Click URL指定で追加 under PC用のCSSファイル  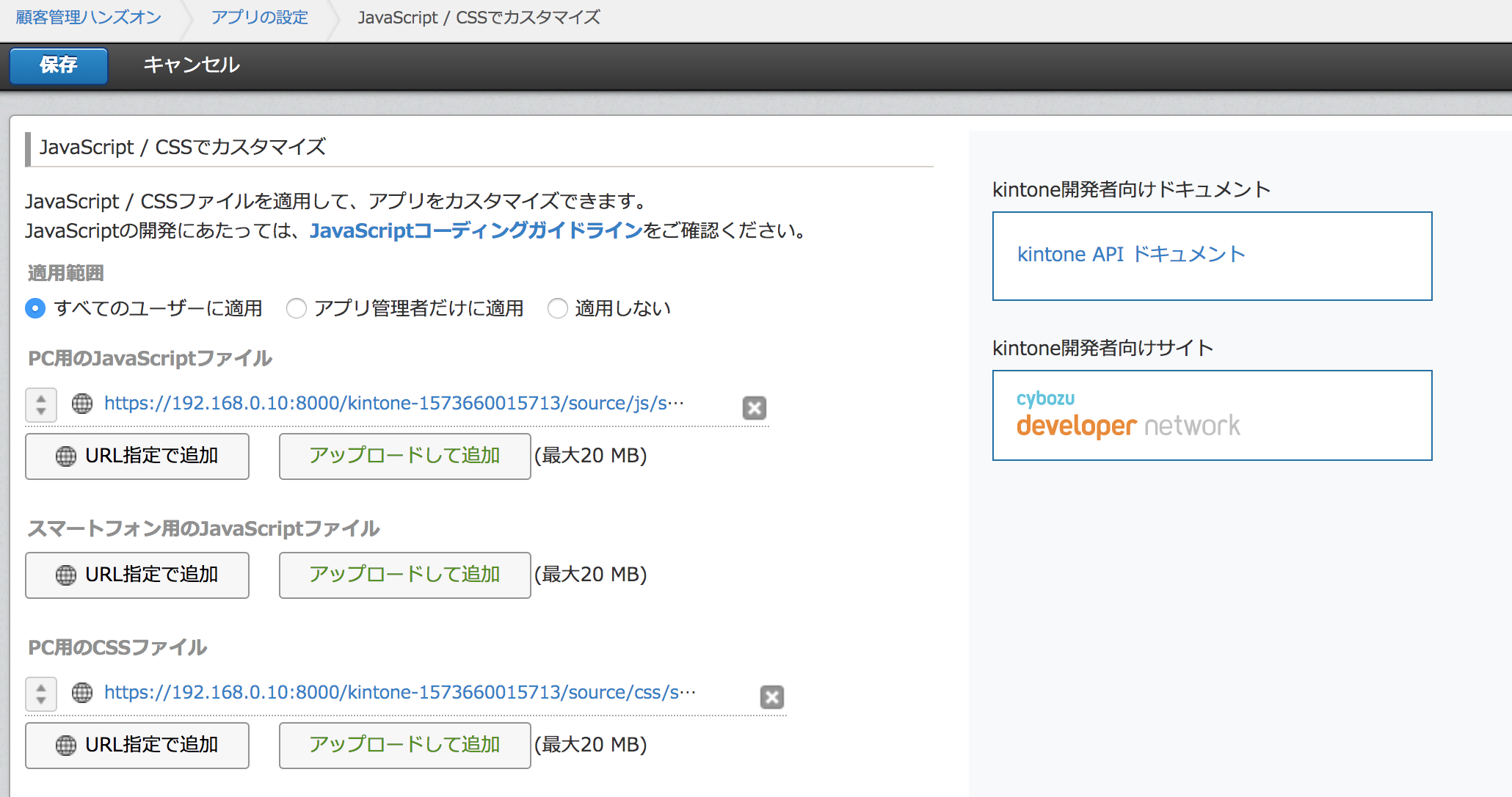137,745
